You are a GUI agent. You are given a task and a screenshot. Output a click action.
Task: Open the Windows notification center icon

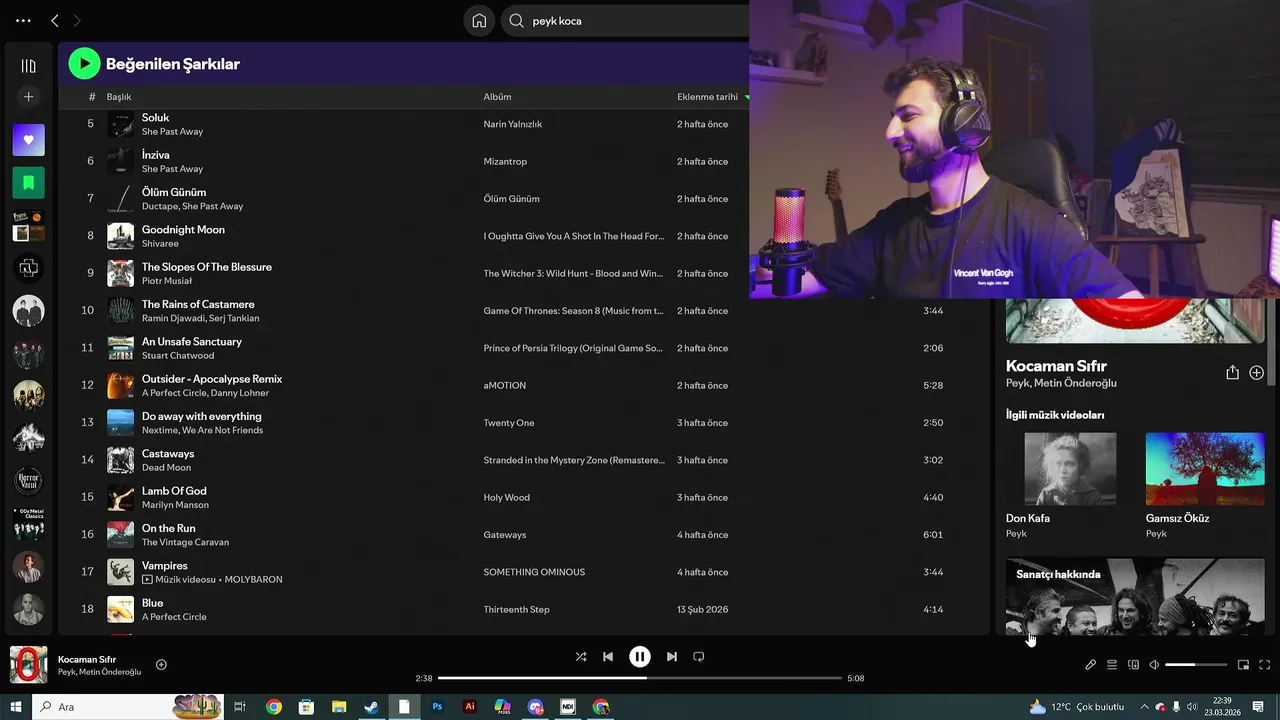[1258, 707]
